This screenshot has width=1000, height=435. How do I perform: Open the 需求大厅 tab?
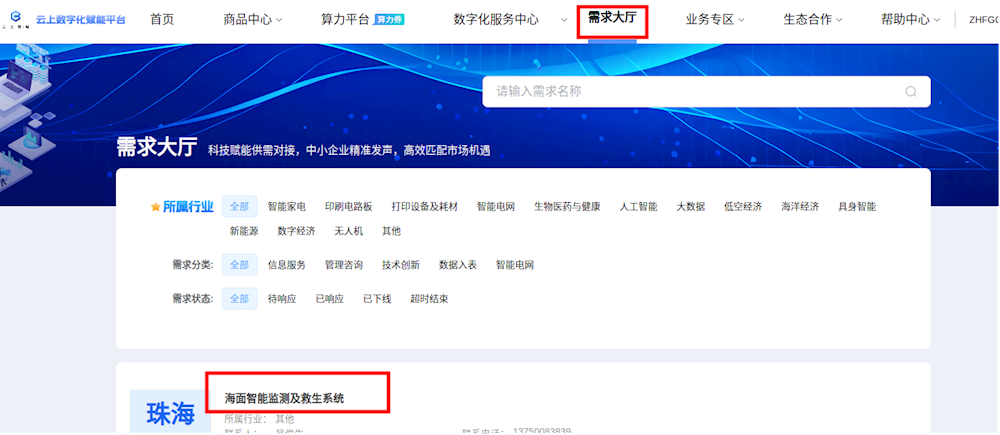pos(612,18)
